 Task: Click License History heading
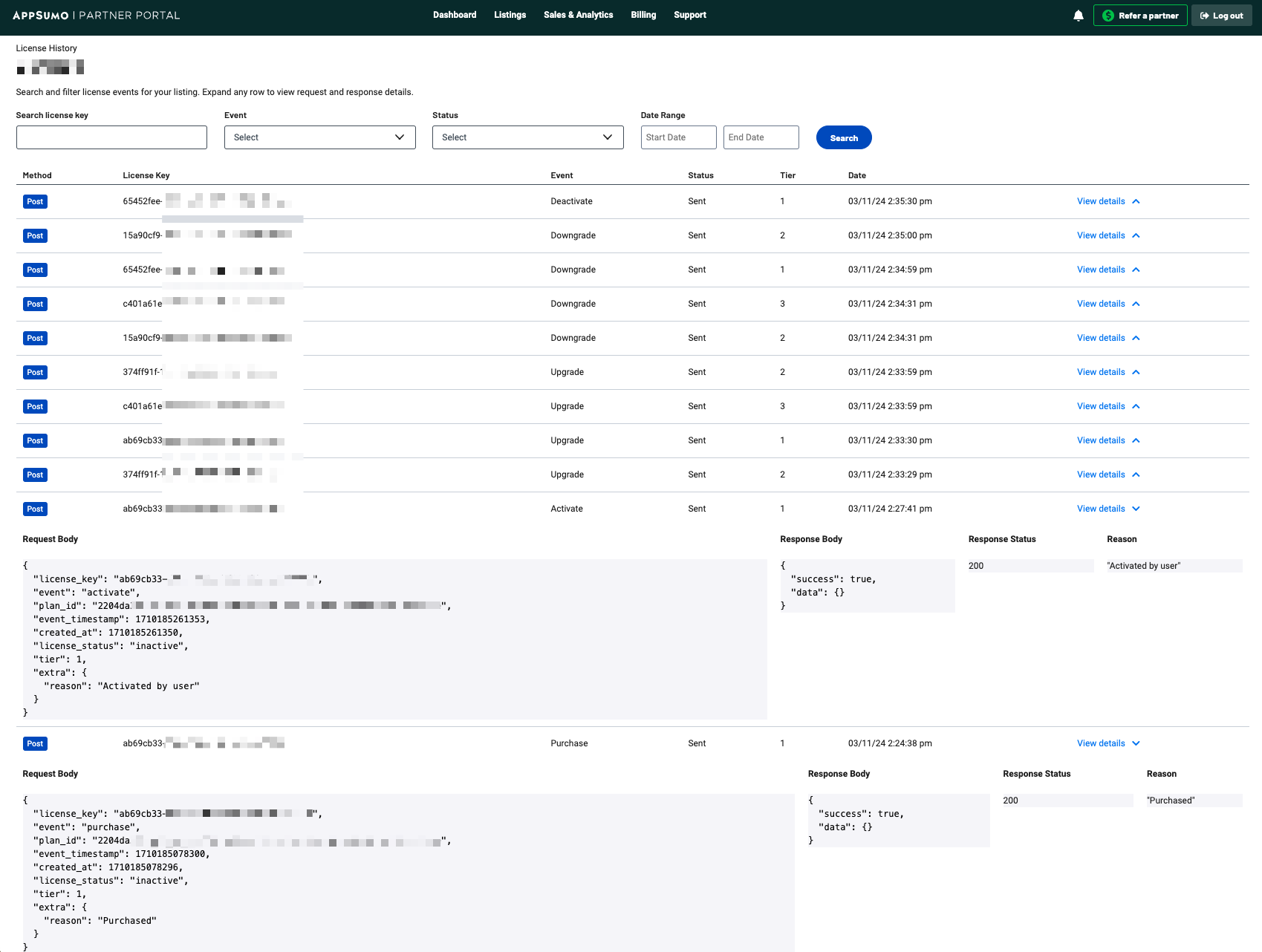pyautogui.click(x=46, y=48)
